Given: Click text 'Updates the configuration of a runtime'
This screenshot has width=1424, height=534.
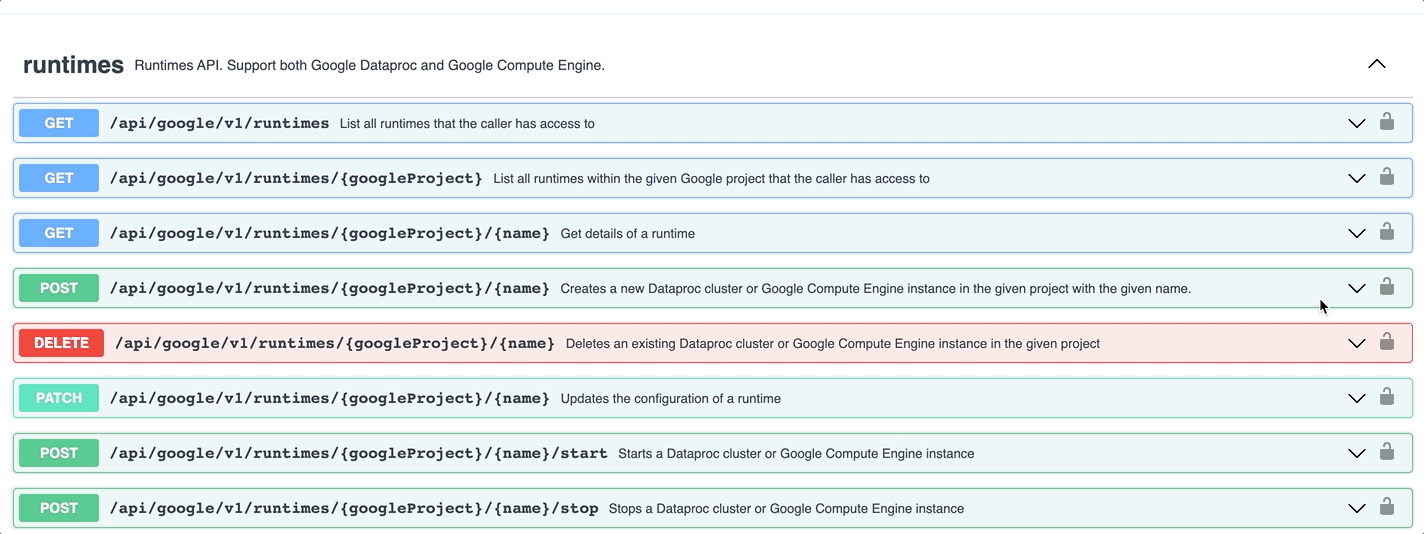Looking at the screenshot, I should pos(671,399).
